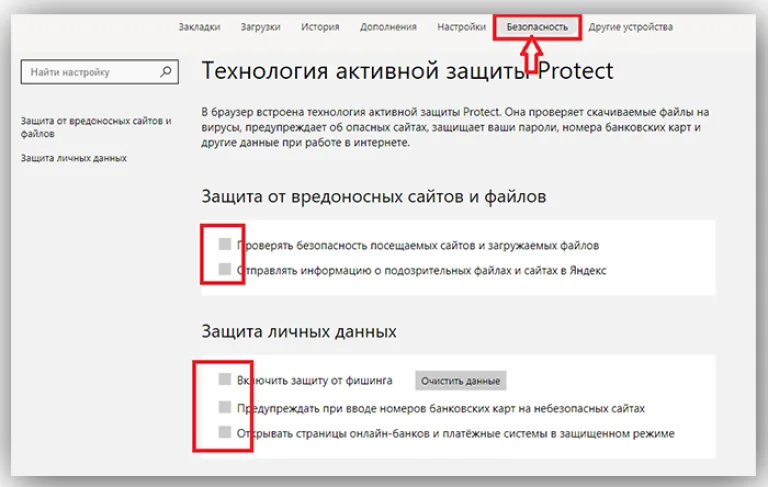Click the magnifier search icon
The height and width of the screenshot is (487, 768).
point(166,72)
